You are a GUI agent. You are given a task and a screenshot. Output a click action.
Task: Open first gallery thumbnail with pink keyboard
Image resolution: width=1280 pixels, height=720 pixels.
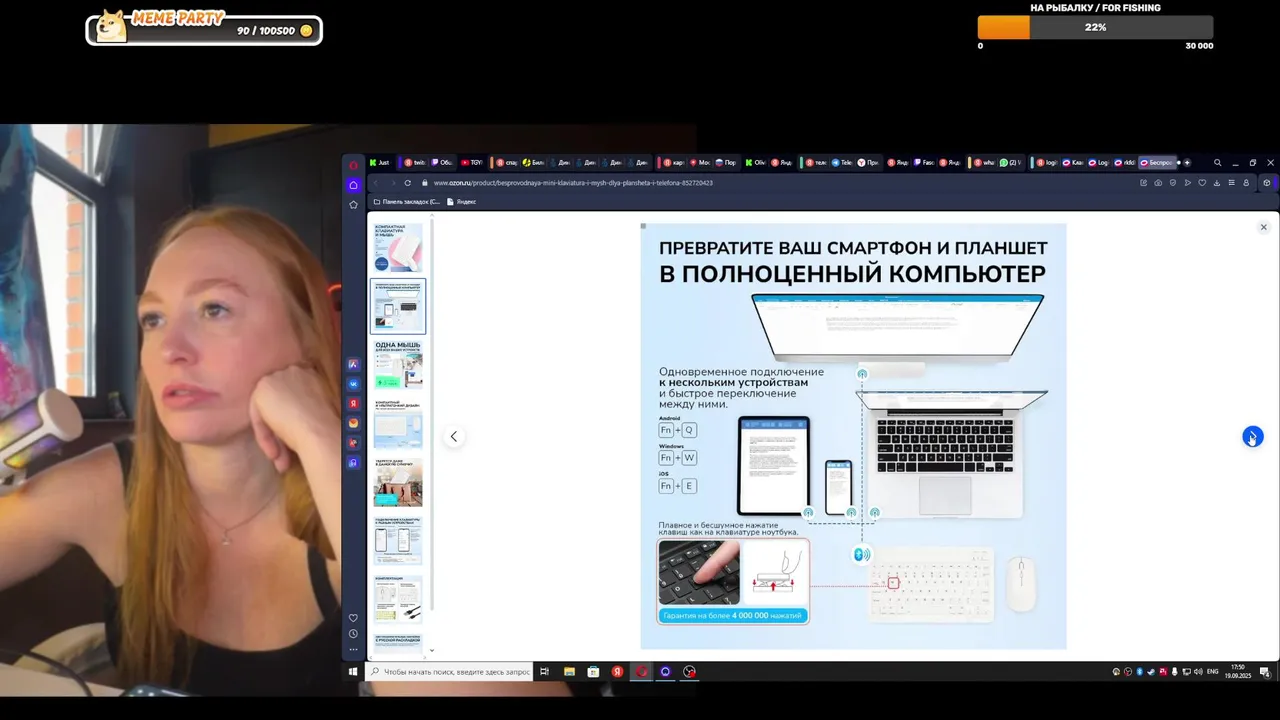click(x=398, y=247)
